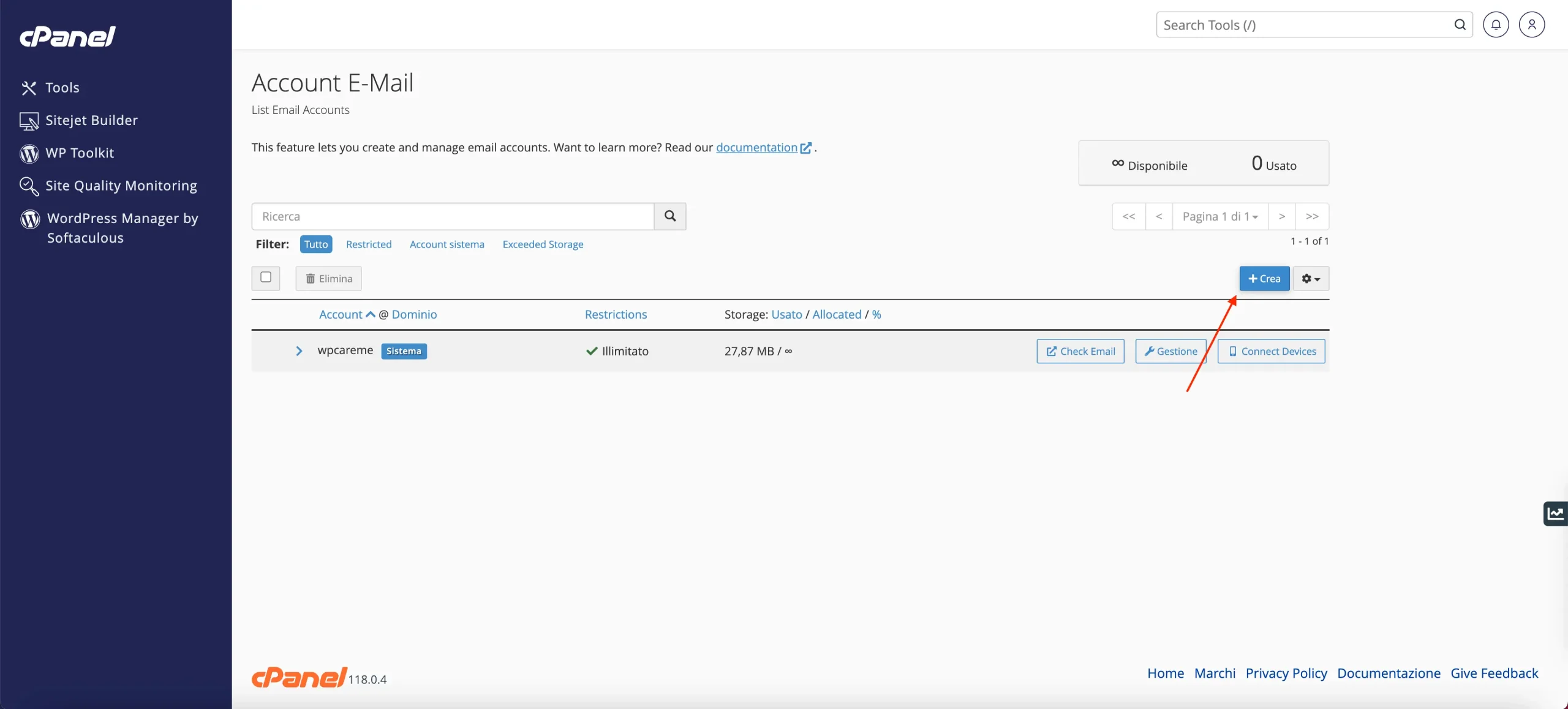Open the Pagina 1 di 1 dropdown
Viewport: 1568px width, 709px height.
click(x=1219, y=216)
